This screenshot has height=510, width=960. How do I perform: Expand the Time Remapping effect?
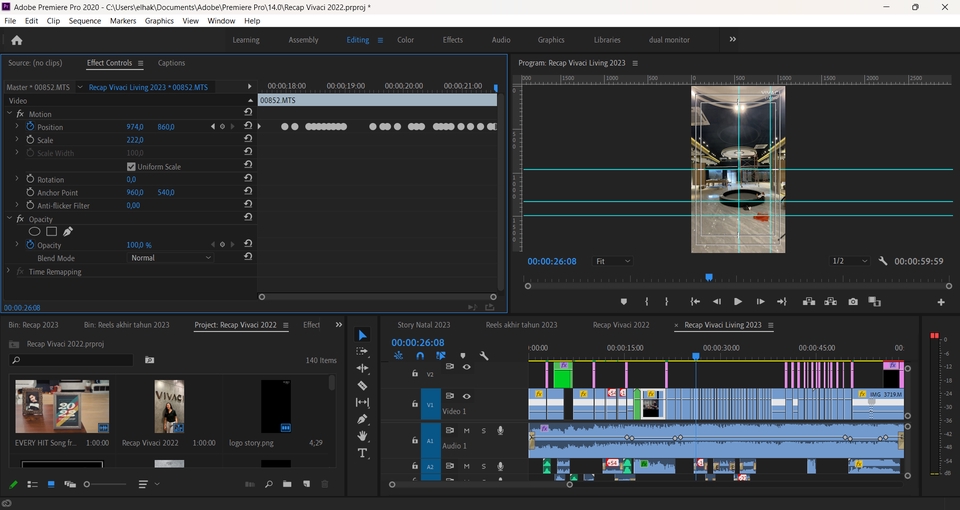pos(8,271)
